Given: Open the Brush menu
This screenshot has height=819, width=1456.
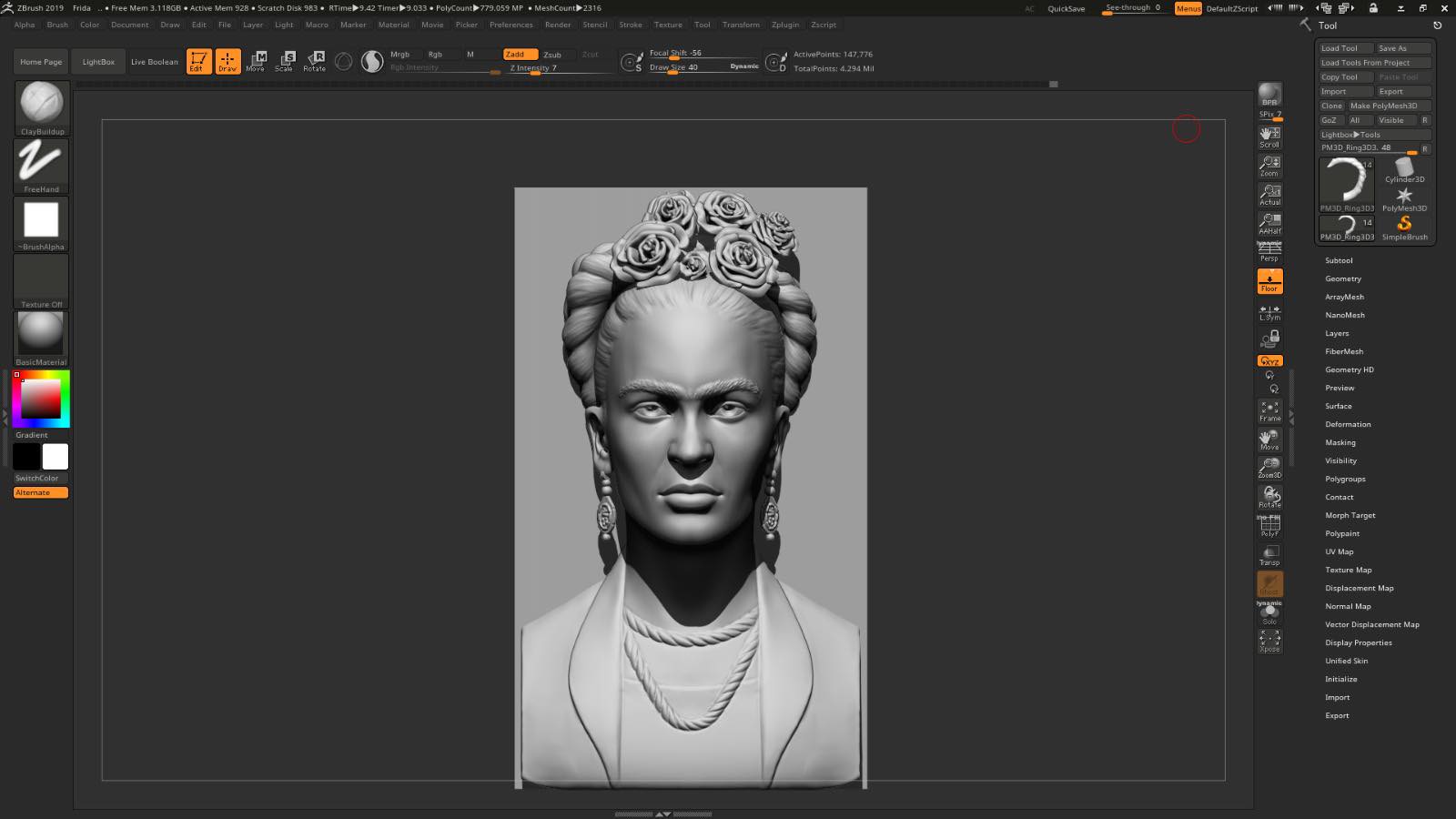Looking at the screenshot, I should point(57,25).
